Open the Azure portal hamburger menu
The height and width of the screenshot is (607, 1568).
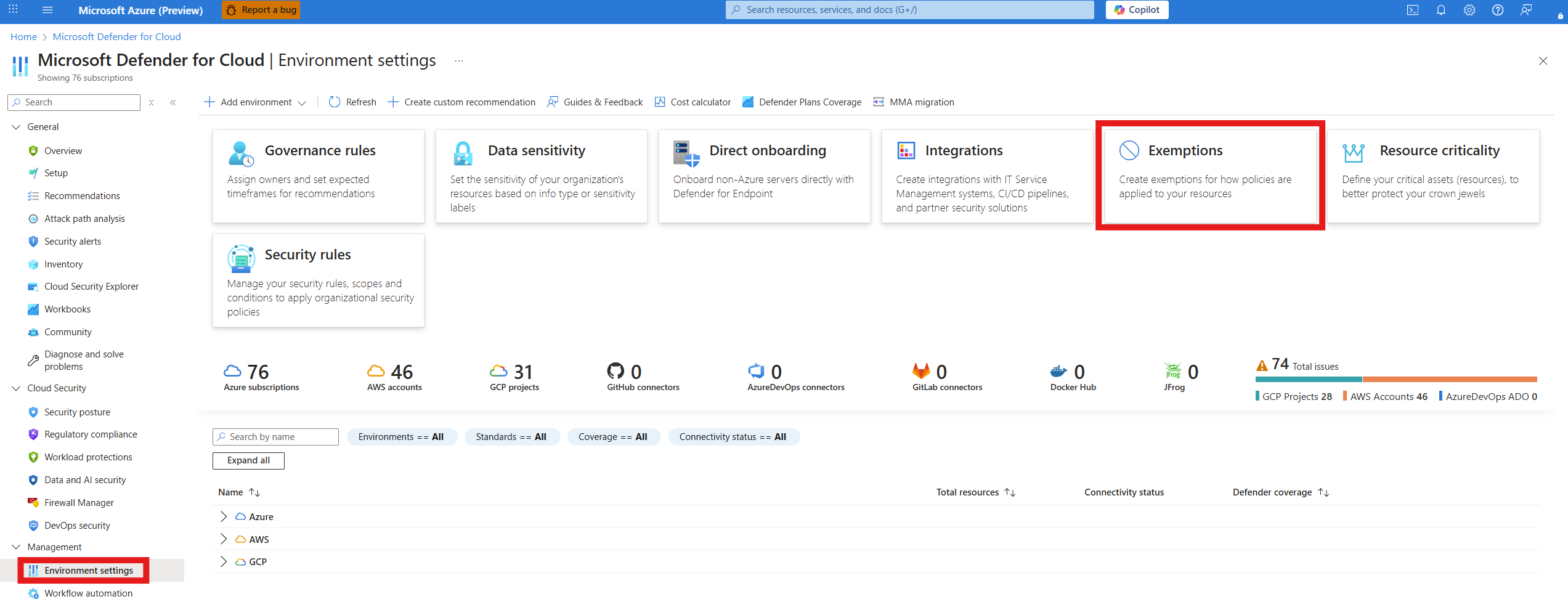47,10
